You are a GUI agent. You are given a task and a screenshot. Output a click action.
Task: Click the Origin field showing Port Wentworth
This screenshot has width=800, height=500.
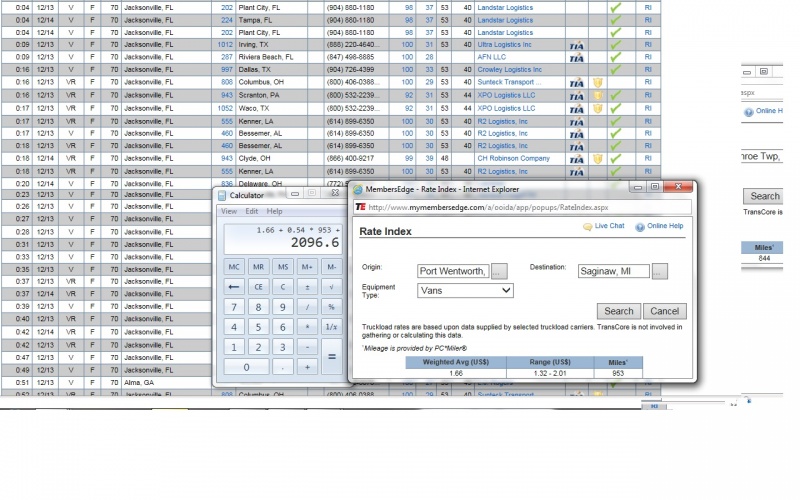453,271
